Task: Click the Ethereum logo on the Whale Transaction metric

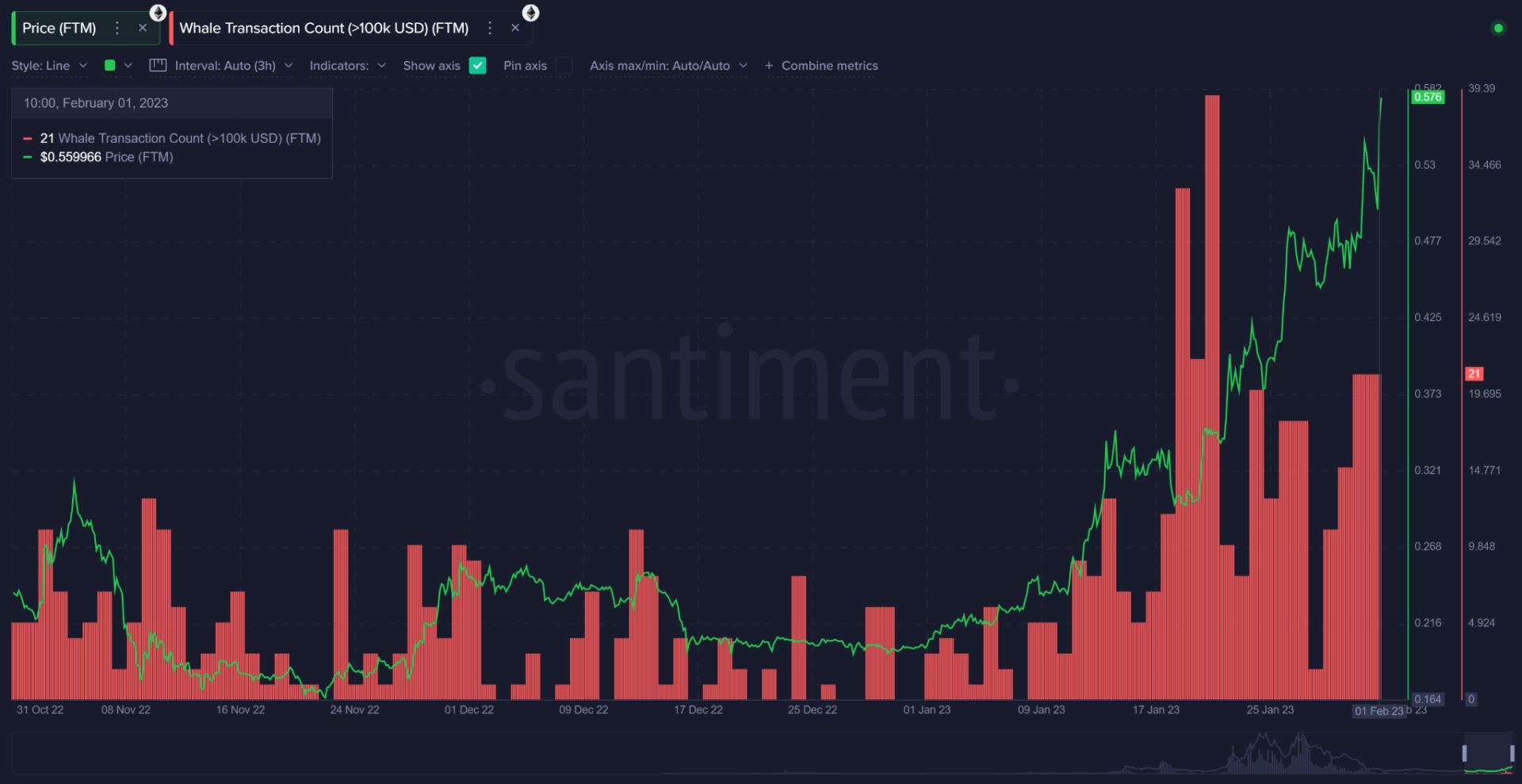Action: 531,13
